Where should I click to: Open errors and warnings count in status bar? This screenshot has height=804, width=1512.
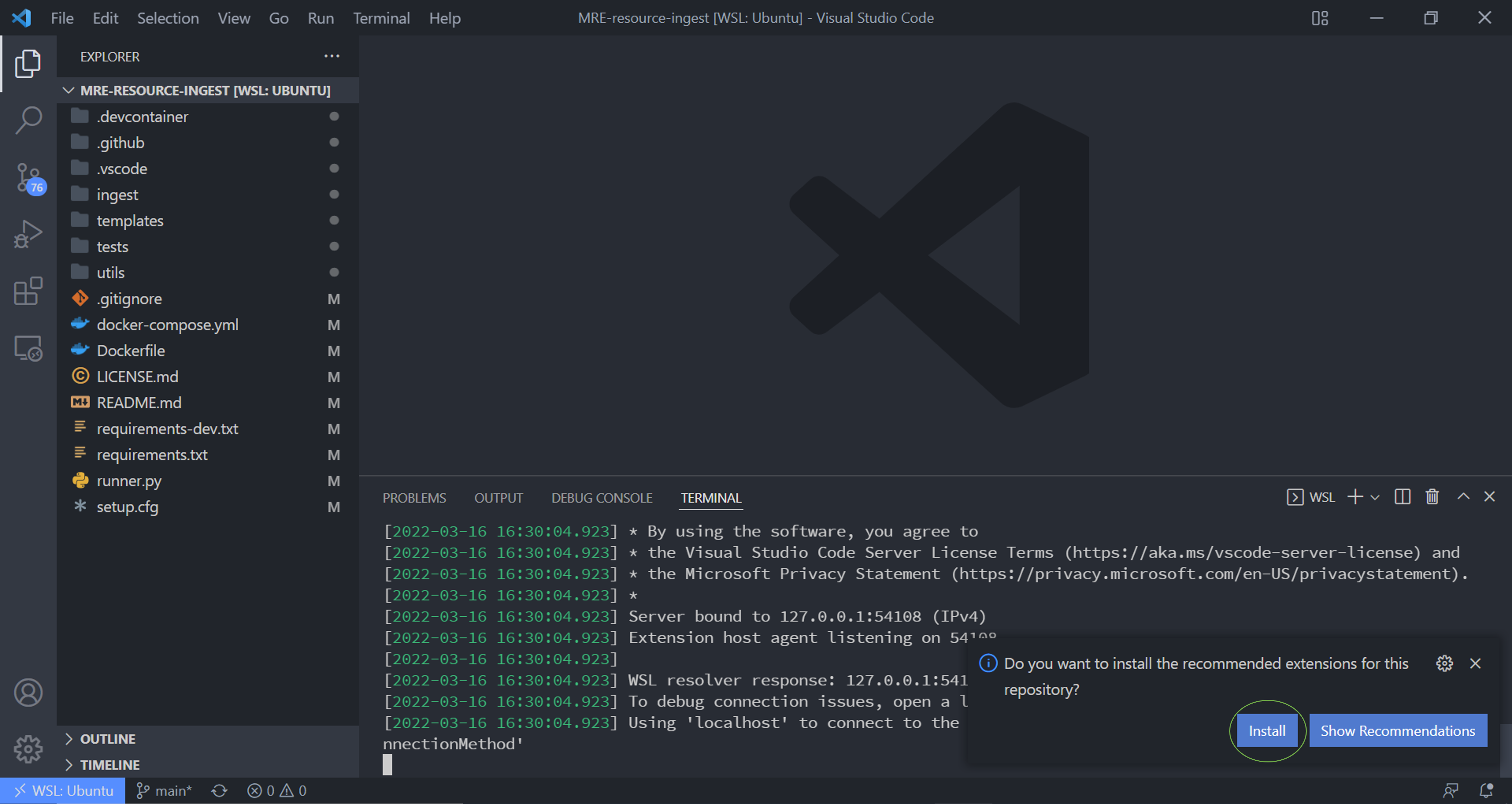[277, 791]
